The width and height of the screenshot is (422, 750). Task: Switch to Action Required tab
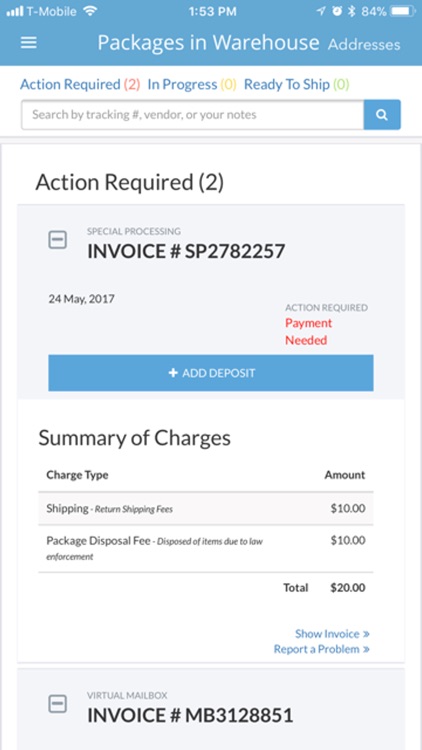tap(80, 85)
